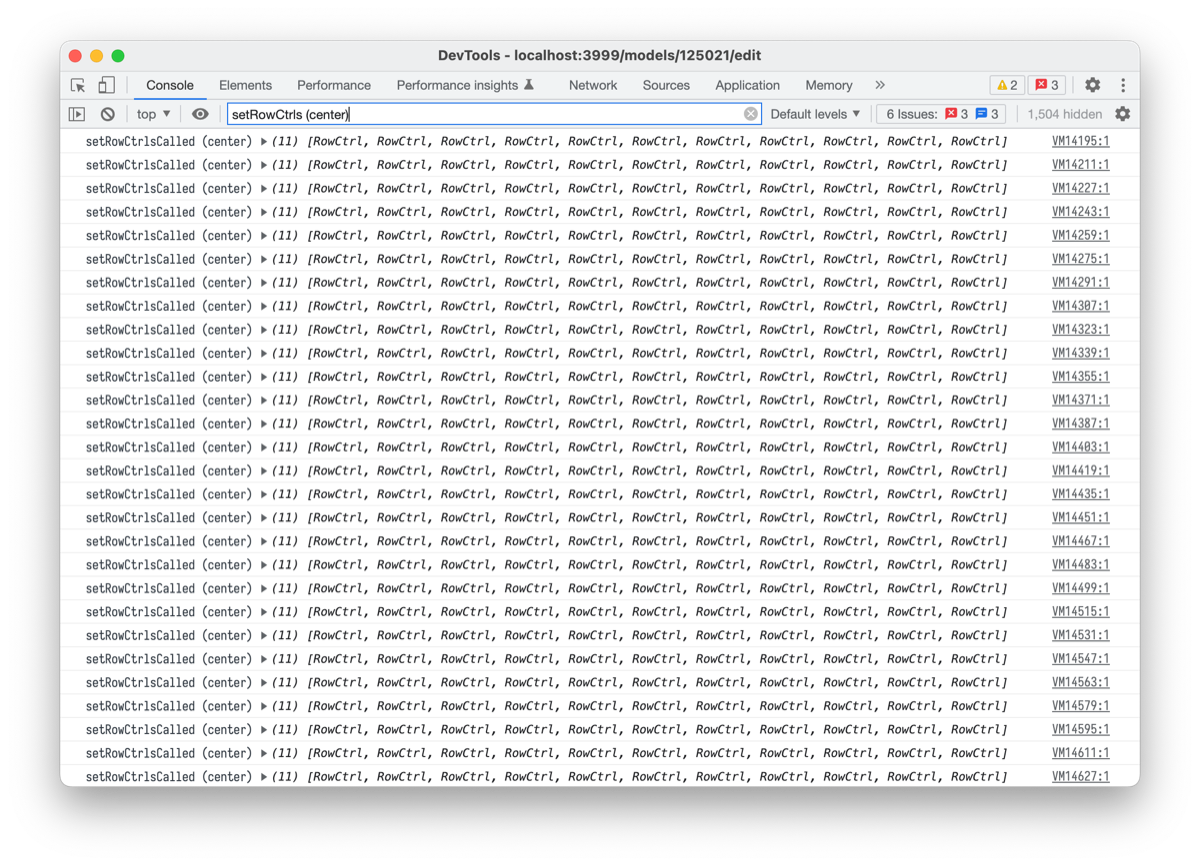Activate the inspect element picker icon
This screenshot has height=867, width=1200.
pyautogui.click(x=78, y=85)
